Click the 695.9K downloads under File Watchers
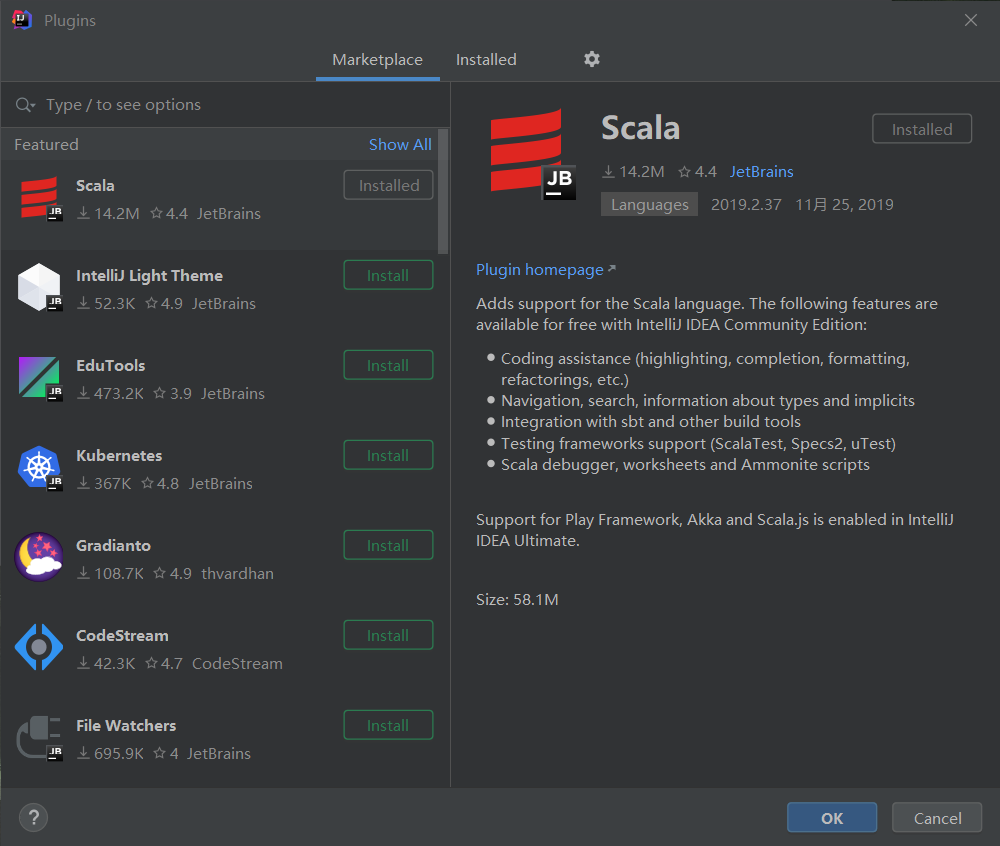 [110, 754]
